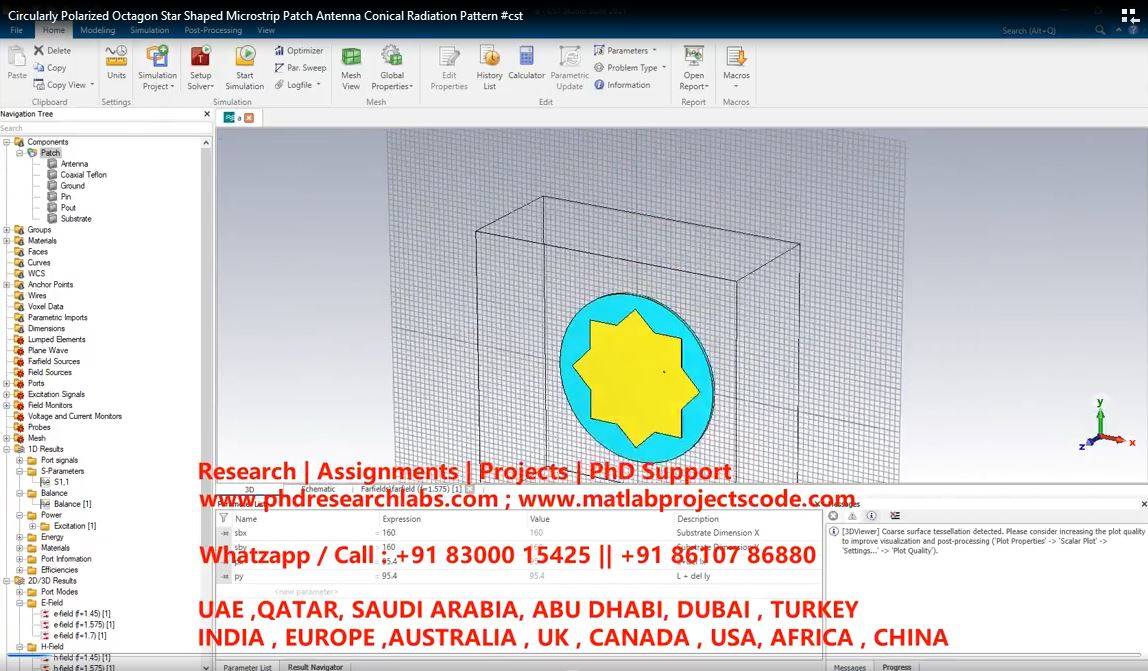Click the Navigation Tree search box
Viewport: 1148px width, 671px height.
(x=104, y=128)
